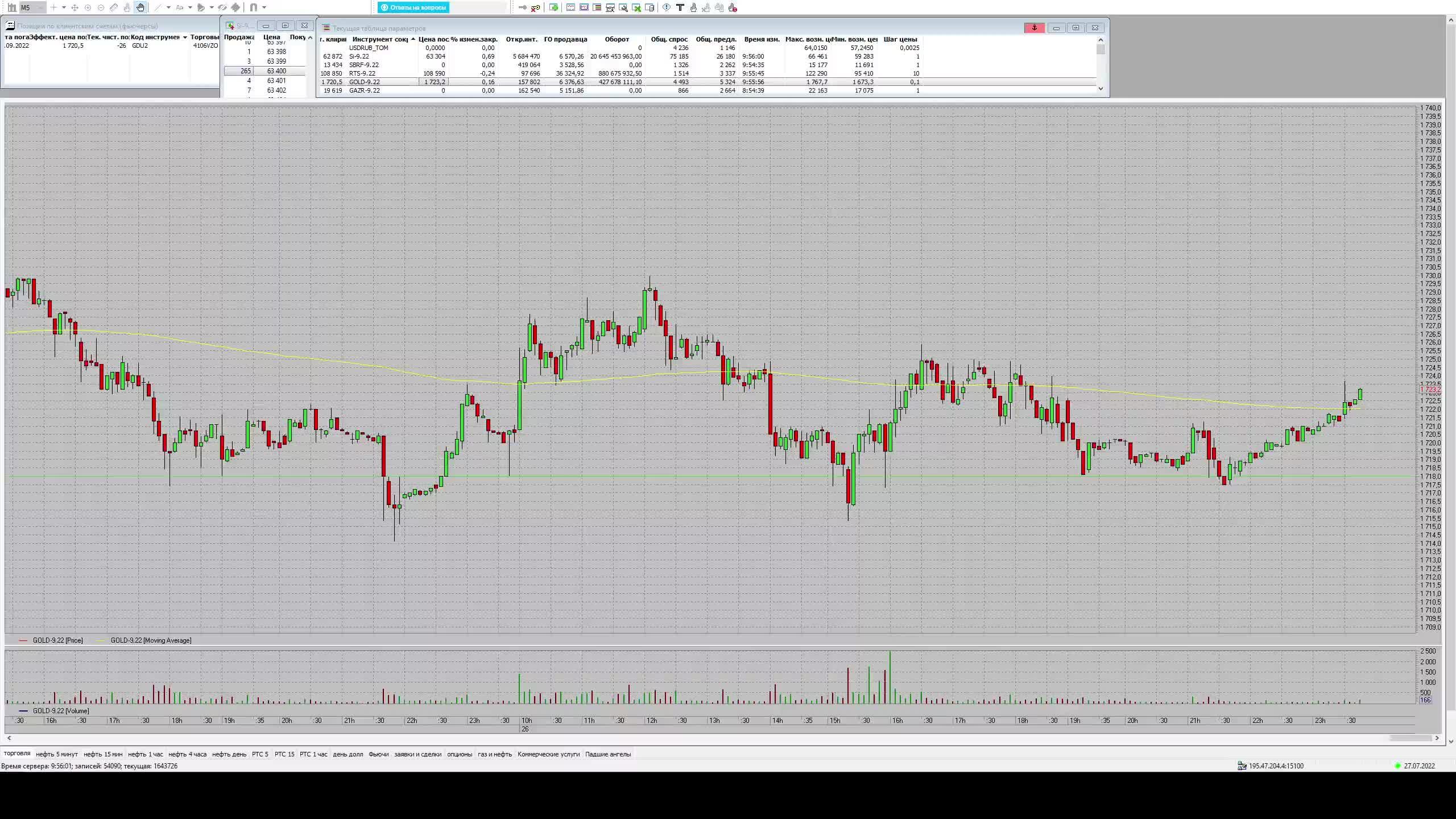Screen dimensions: 1456x819
Task: Toggle the GOLD-9.22 [Moving Average] legend entry
Action: pyautogui.click(x=143, y=640)
